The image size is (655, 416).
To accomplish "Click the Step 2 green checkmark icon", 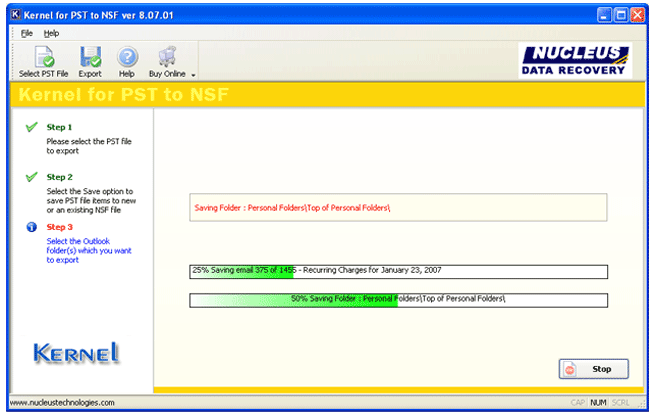I will coord(32,177).
